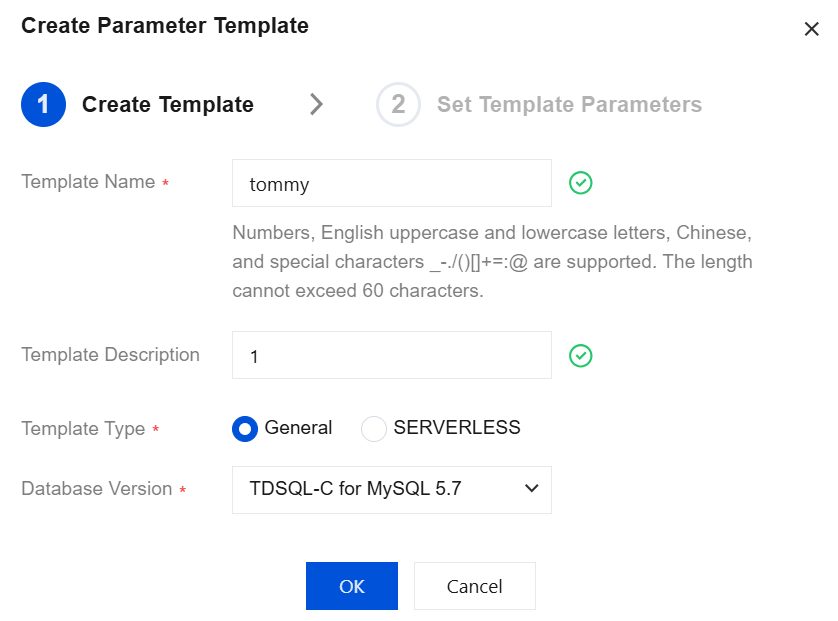Image resolution: width=838 pixels, height=621 pixels.
Task: Click the Template Name field label
Action: coord(88,182)
